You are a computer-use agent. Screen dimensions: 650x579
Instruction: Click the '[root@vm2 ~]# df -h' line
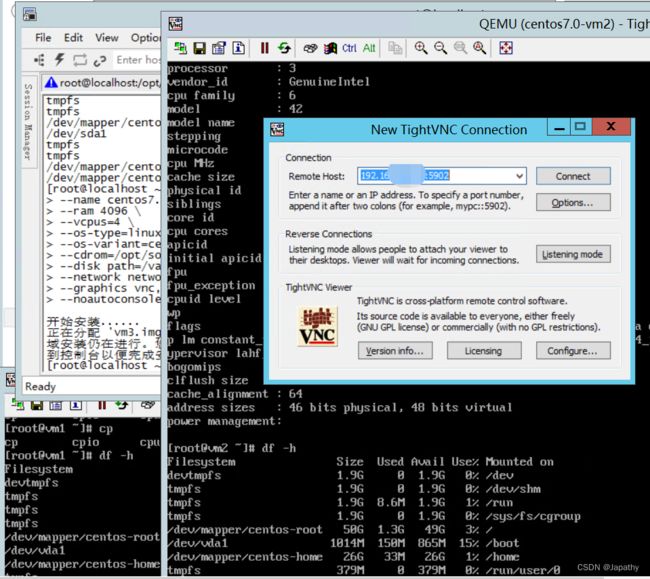(x=232, y=448)
